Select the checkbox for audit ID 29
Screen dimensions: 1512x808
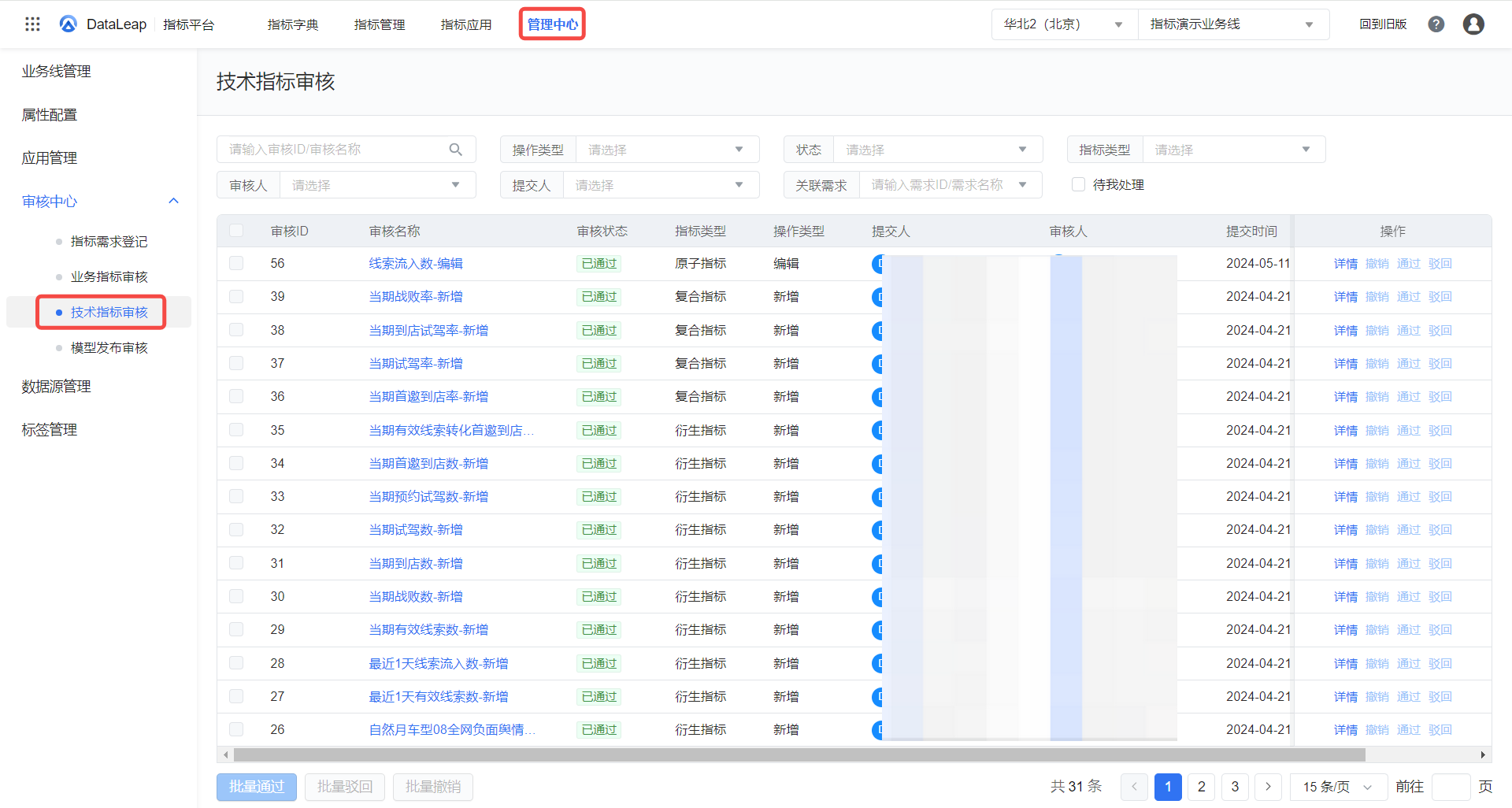[x=236, y=630]
